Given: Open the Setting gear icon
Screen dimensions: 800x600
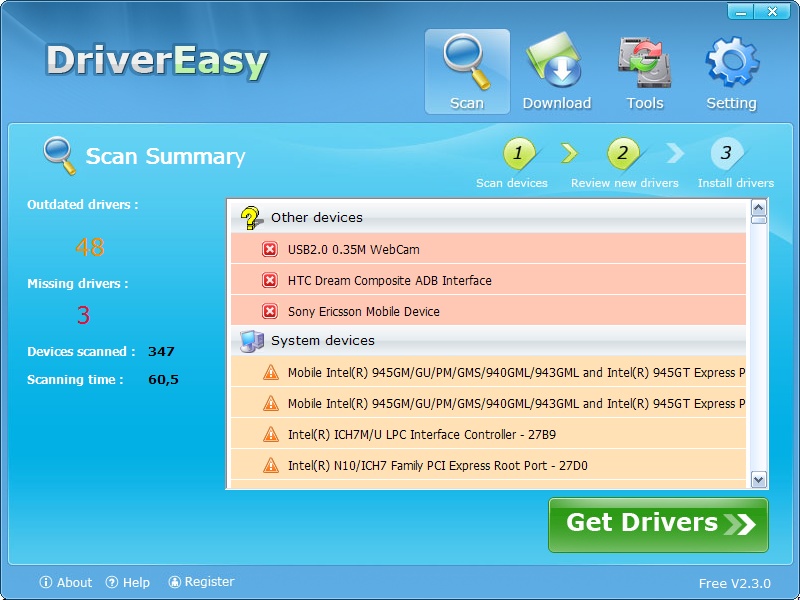Looking at the screenshot, I should (732, 62).
